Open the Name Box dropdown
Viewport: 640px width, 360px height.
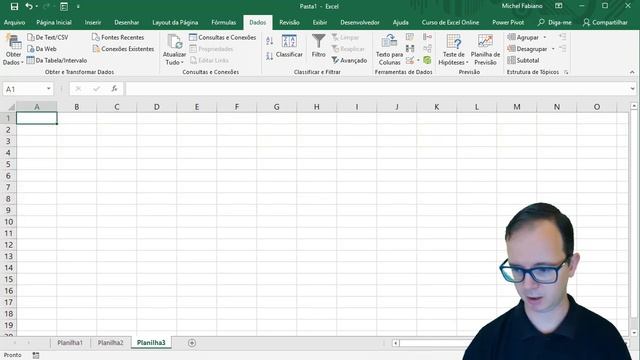49,89
